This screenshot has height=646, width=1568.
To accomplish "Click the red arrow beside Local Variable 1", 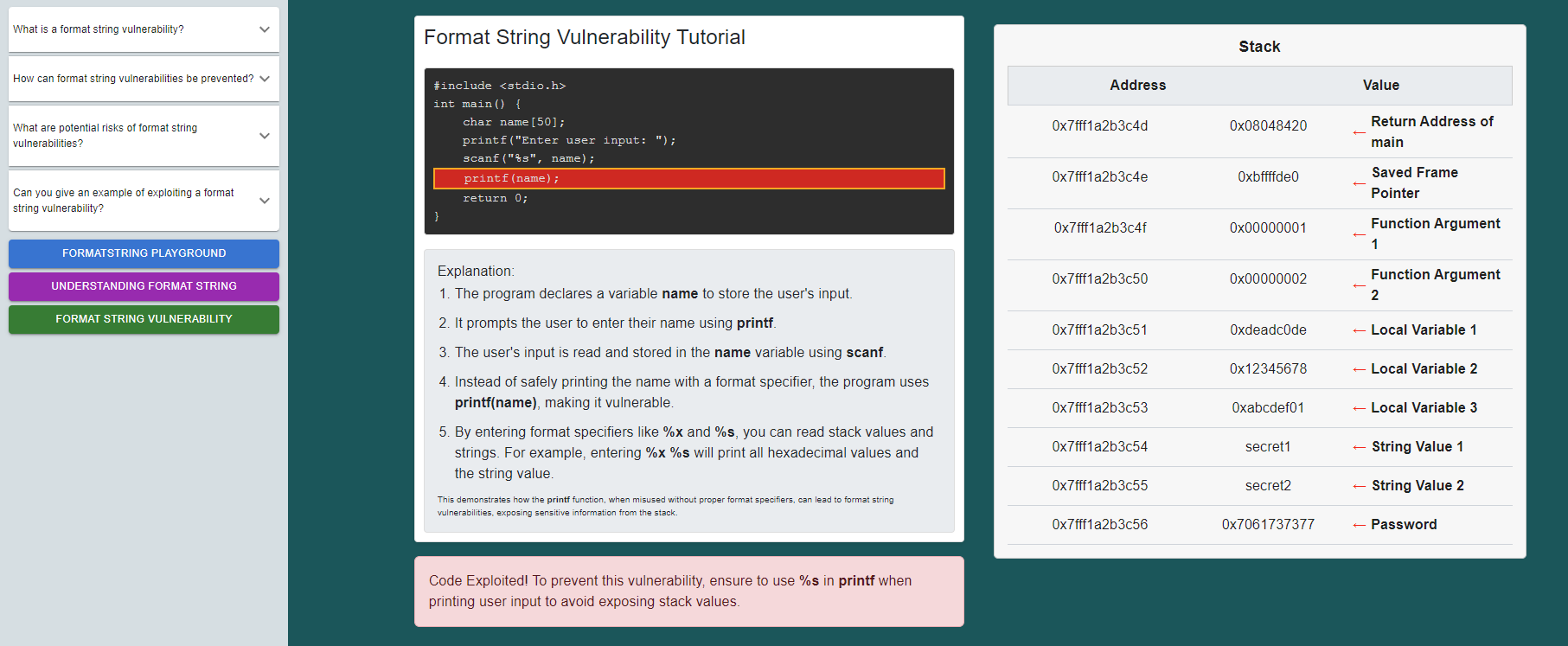I will tap(1359, 330).
